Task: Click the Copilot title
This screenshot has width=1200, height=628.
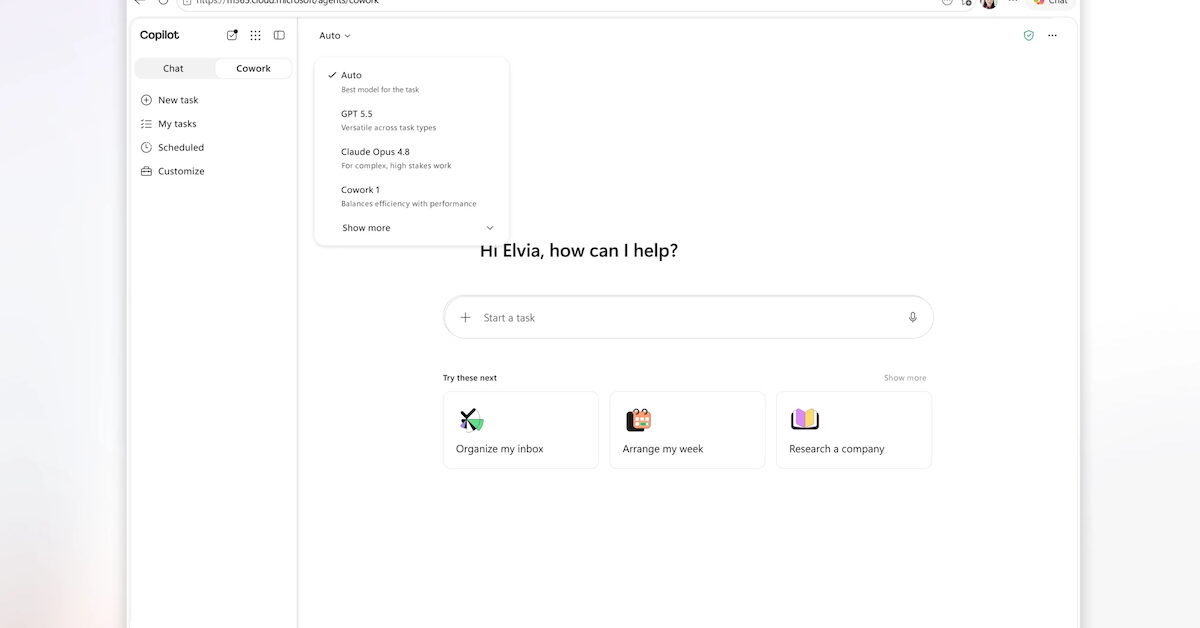Action: point(160,35)
